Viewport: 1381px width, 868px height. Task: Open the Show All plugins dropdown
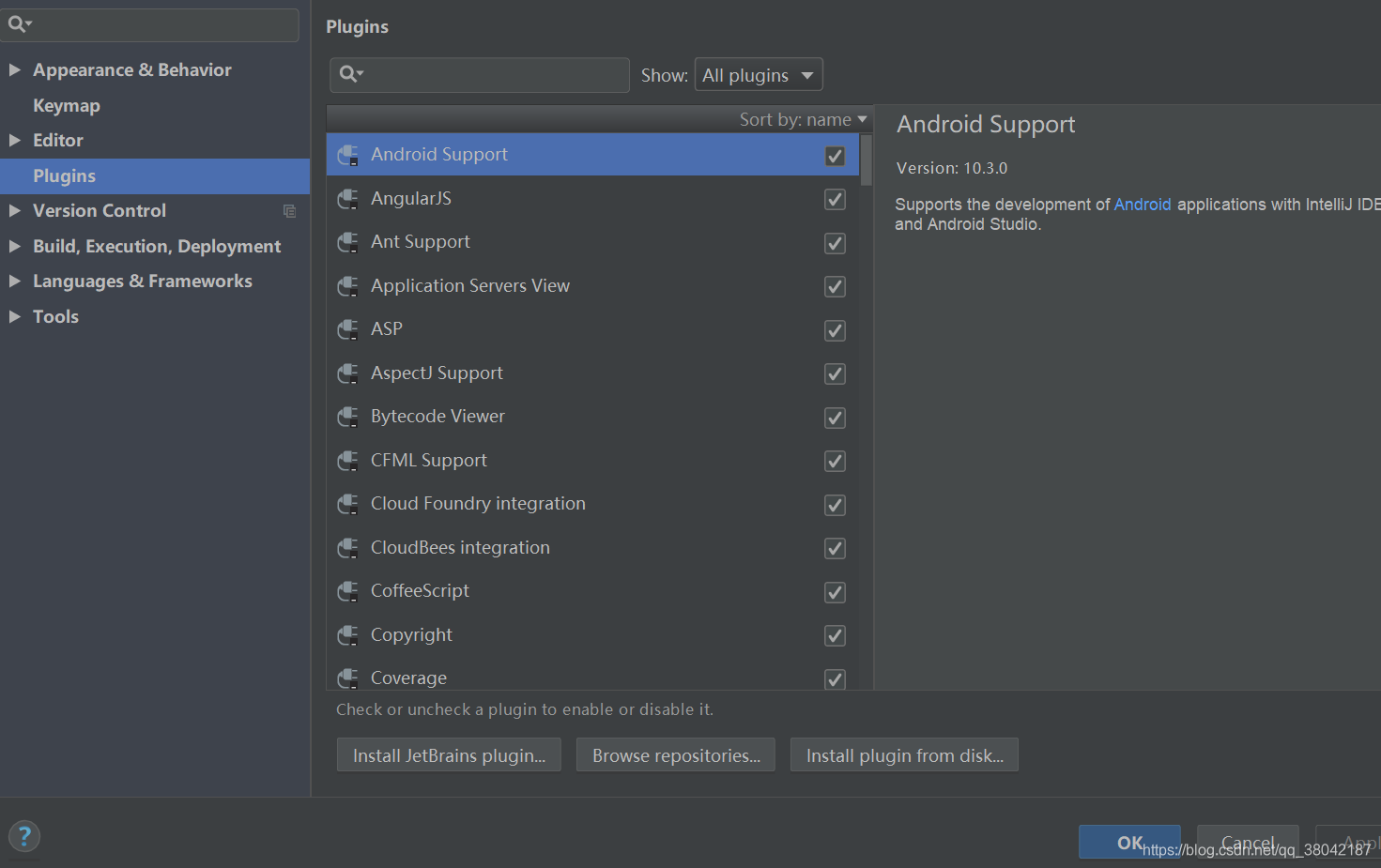point(759,75)
